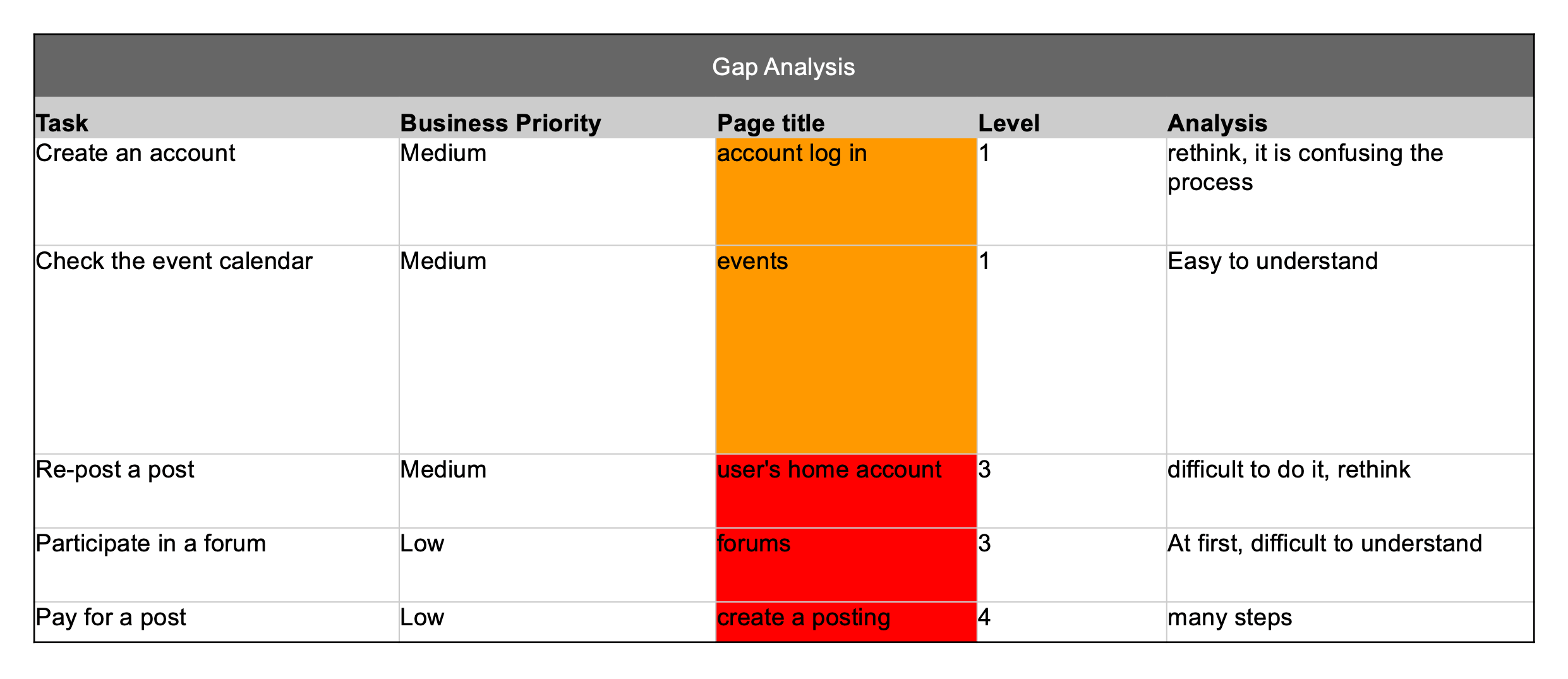The height and width of the screenshot is (679, 1568).
Task: Select the red user's home account cell
Action: (845, 490)
